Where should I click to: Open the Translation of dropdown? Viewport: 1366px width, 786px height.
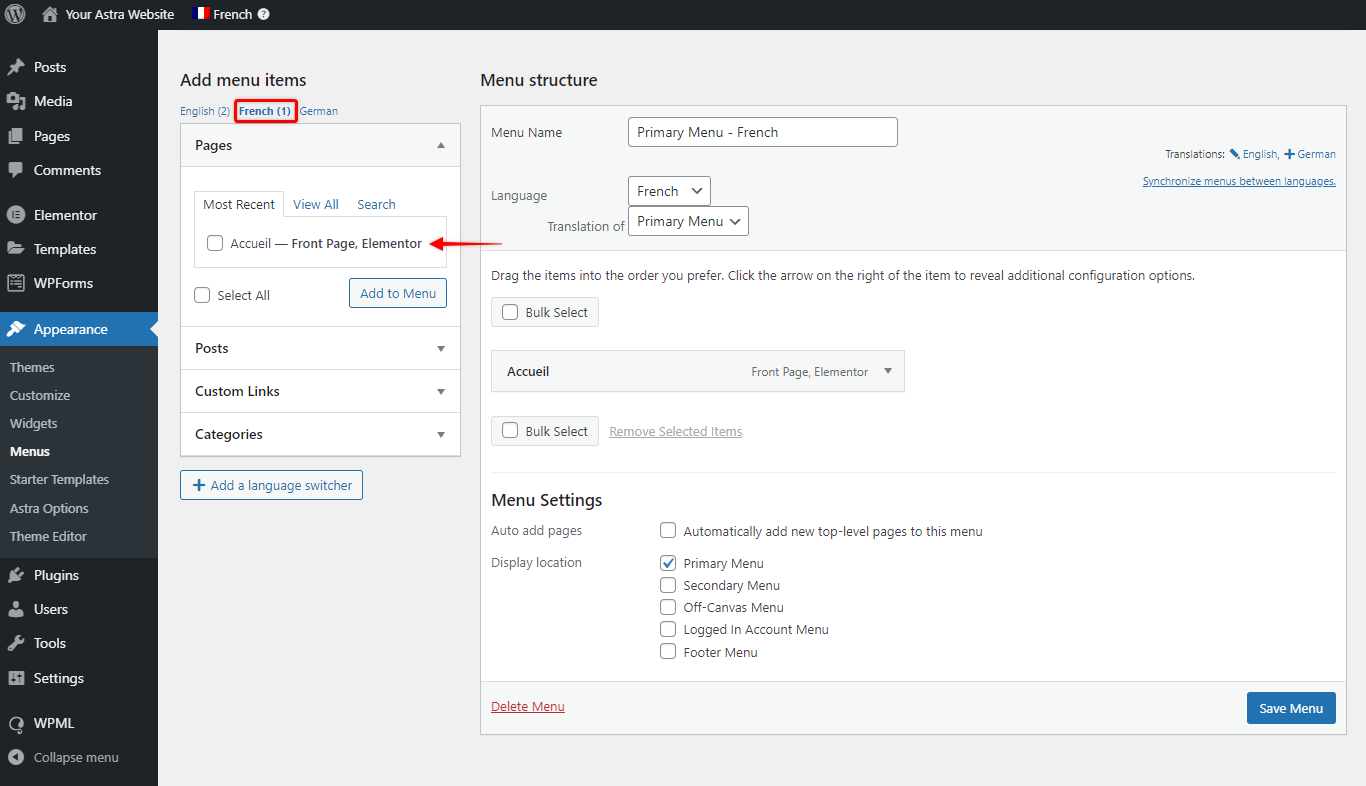point(688,221)
